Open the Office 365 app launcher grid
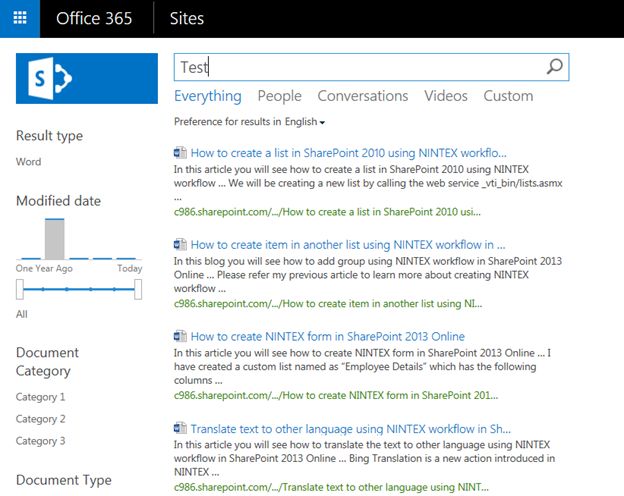The width and height of the screenshot is (624, 496). pos(20,19)
